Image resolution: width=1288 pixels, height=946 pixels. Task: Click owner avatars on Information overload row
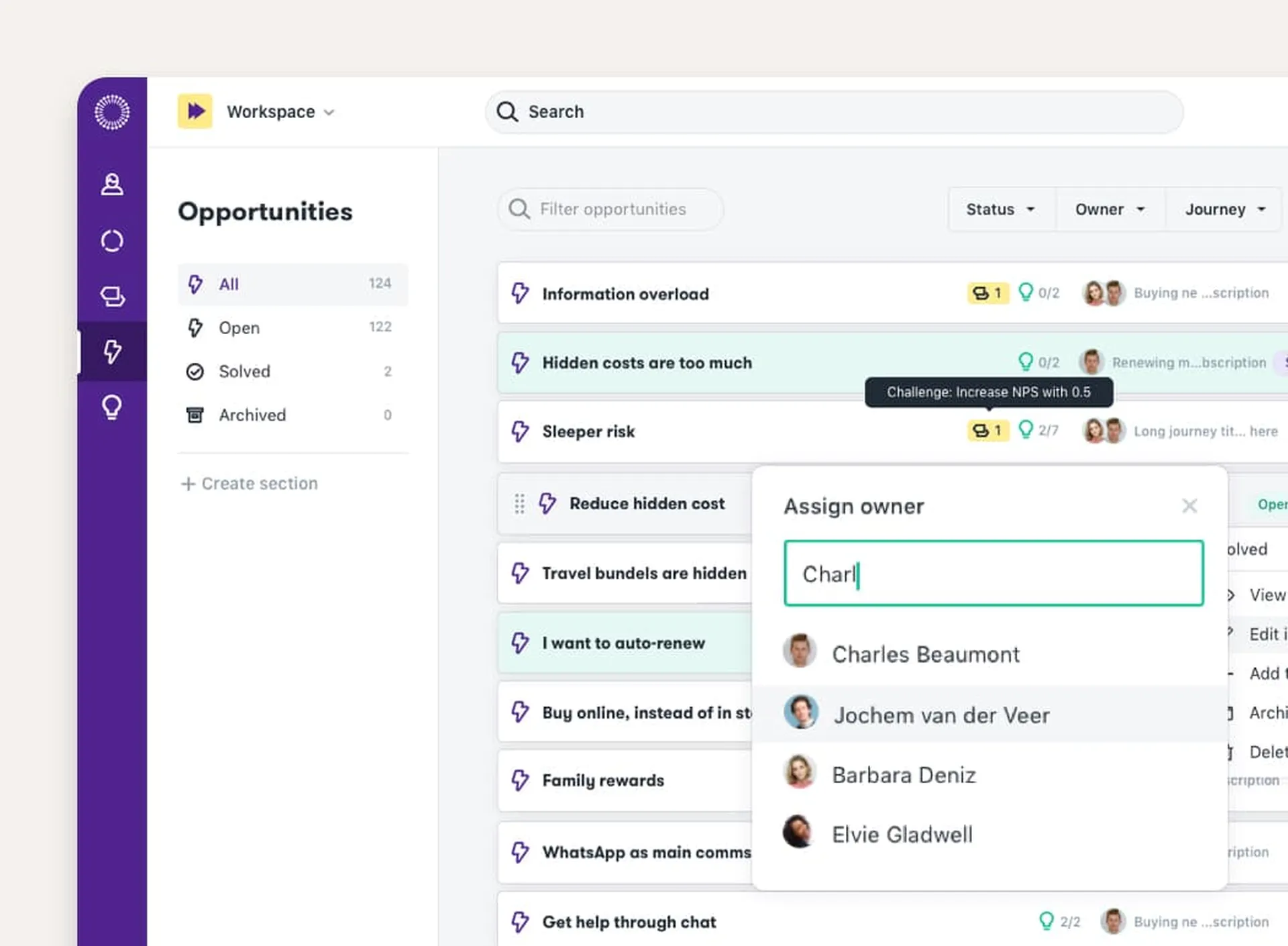[1104, 293]
